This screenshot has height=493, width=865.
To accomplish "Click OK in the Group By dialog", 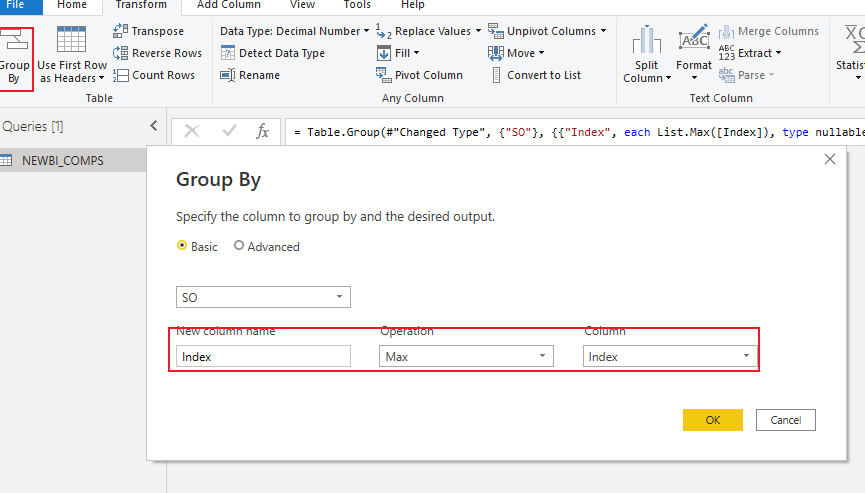I will coord(713,420).
